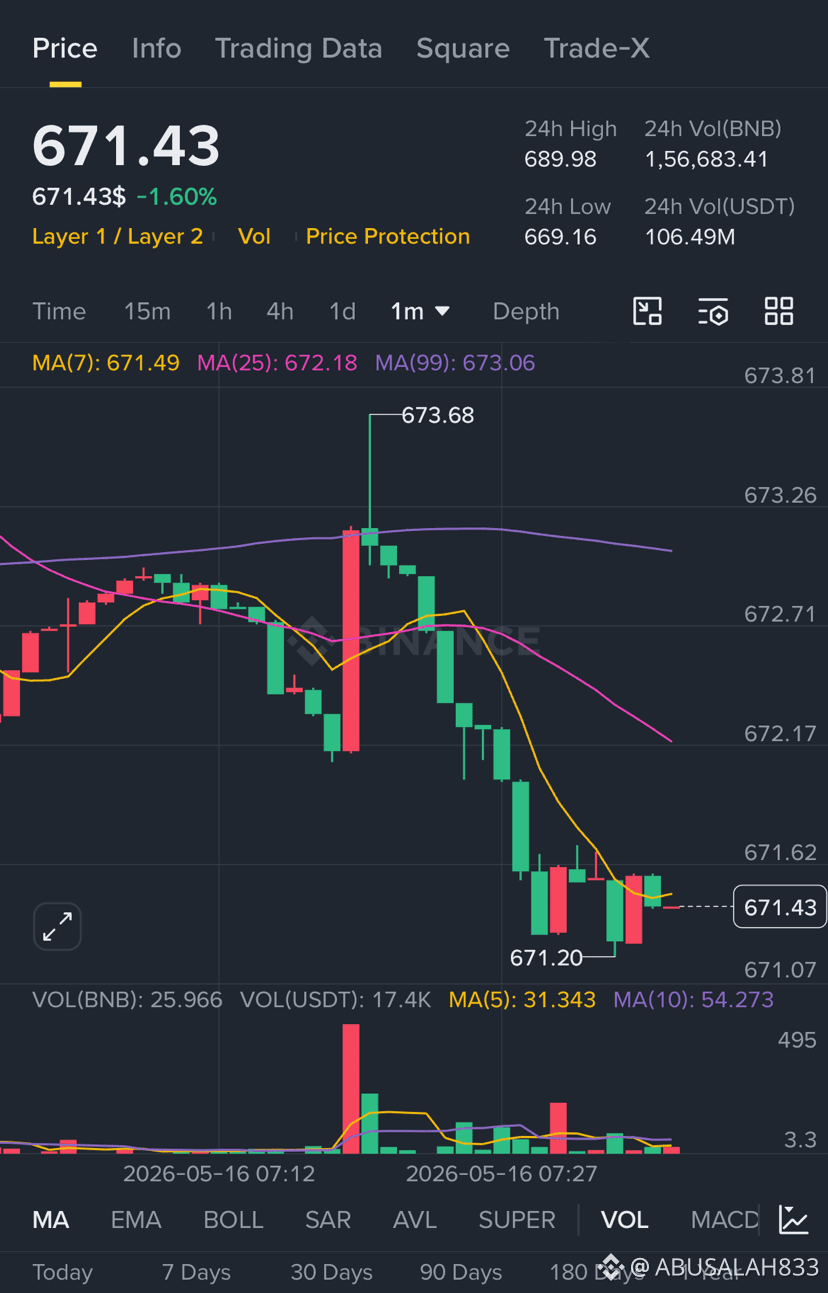Screen dimensions: 828x1293
Task: Switch to the Info tab
Action: coord(156,48)
